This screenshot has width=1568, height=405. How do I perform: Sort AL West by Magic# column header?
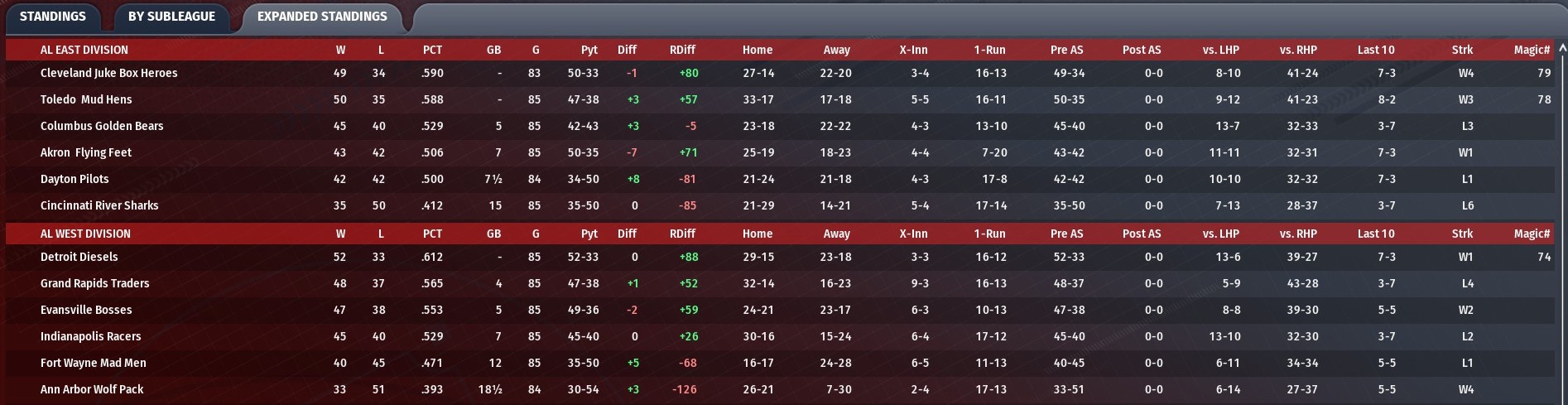(1532, 234)
